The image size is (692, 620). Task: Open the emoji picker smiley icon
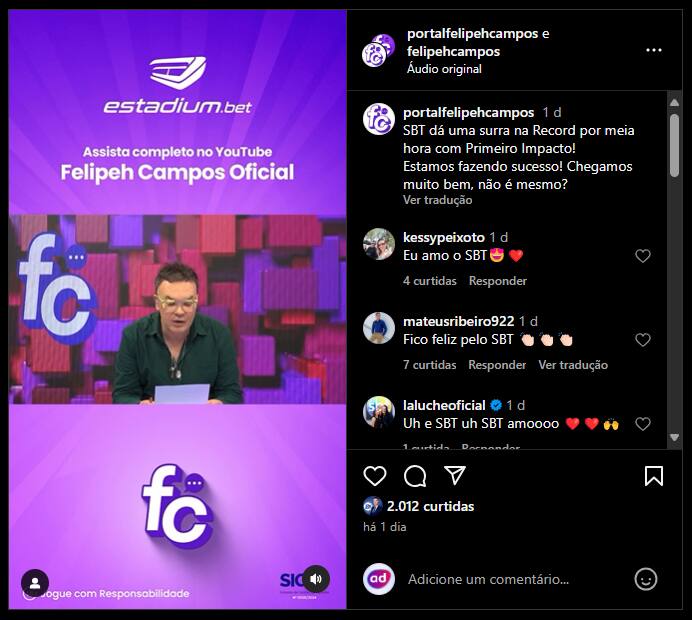click(646, 579)
